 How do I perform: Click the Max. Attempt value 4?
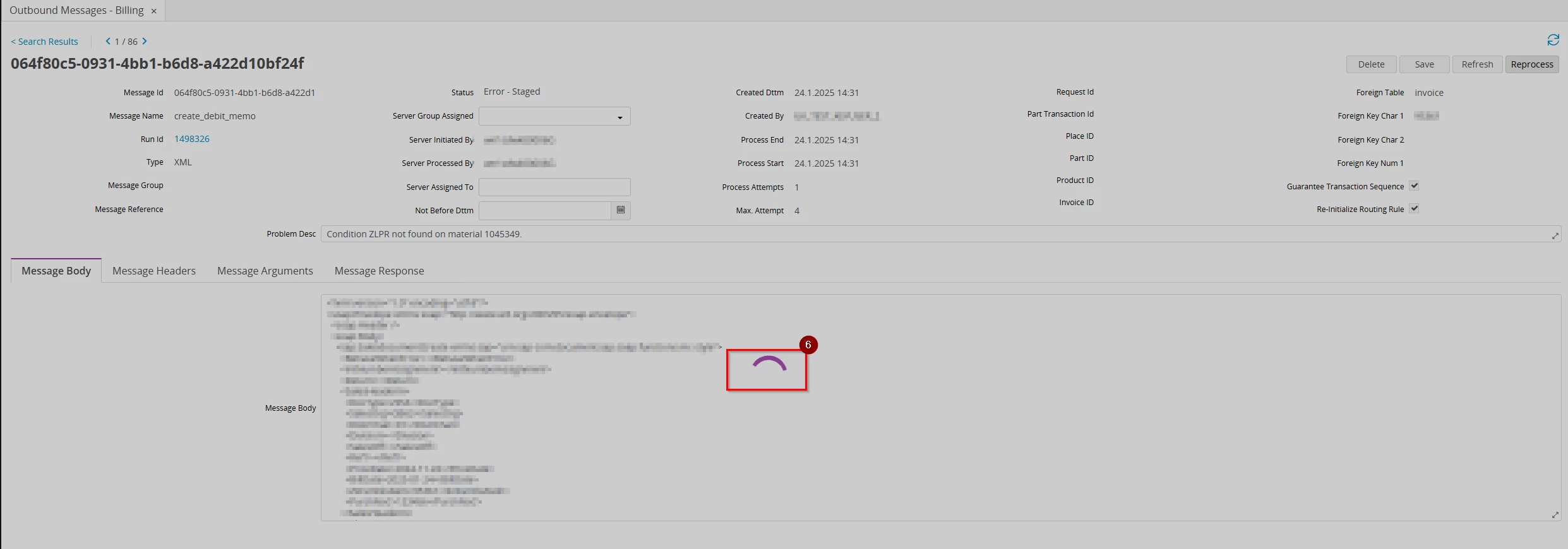[x=797, y=211]
